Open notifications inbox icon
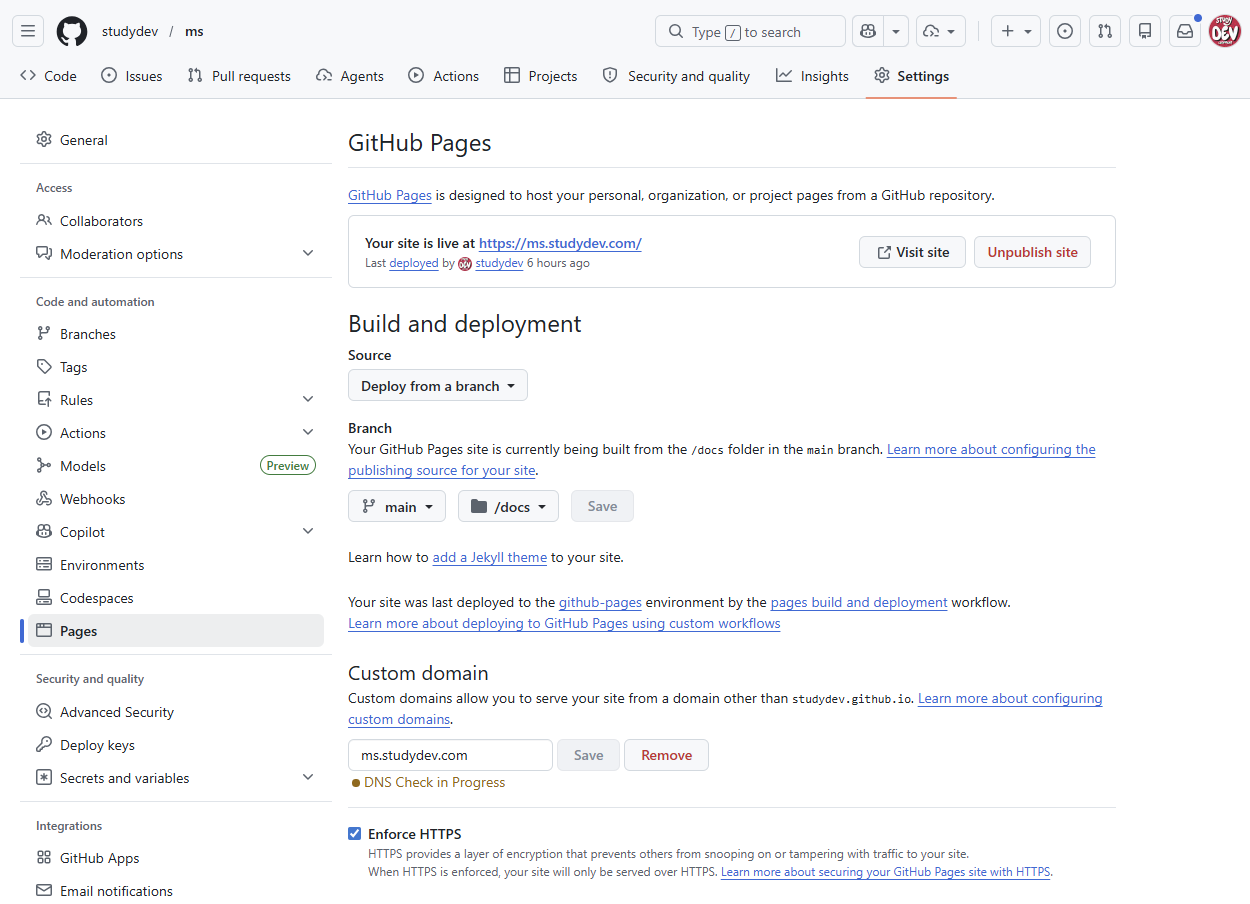The width and height of the screenshot is (1250, 904). click(1185, 31)
